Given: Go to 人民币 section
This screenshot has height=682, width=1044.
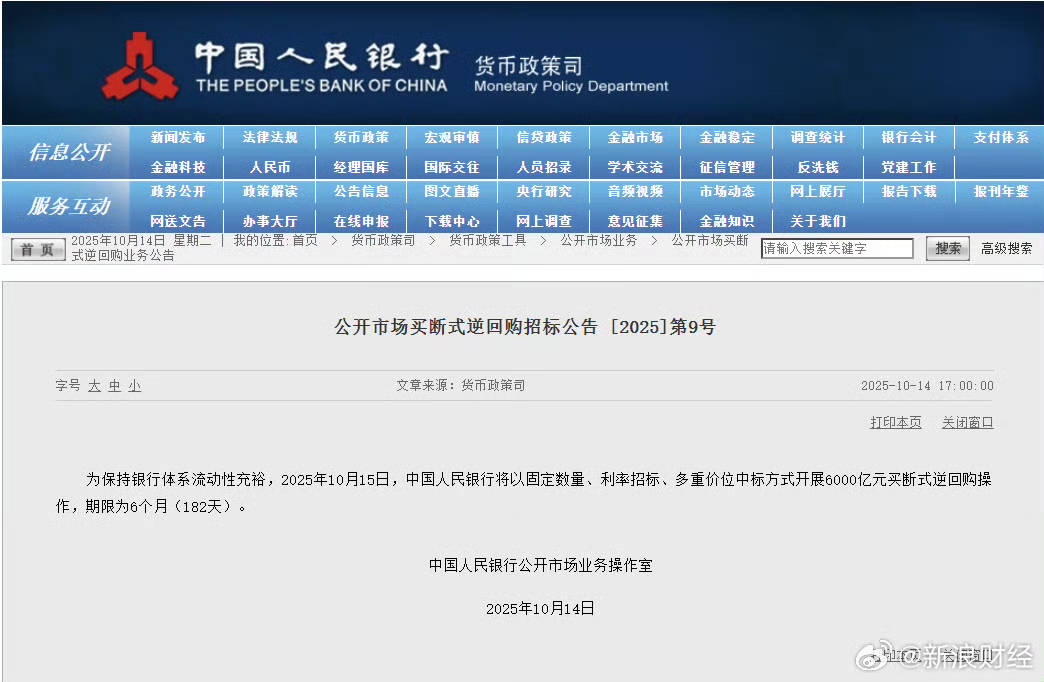Looking at the screenshot, I should tap(270, 167).
